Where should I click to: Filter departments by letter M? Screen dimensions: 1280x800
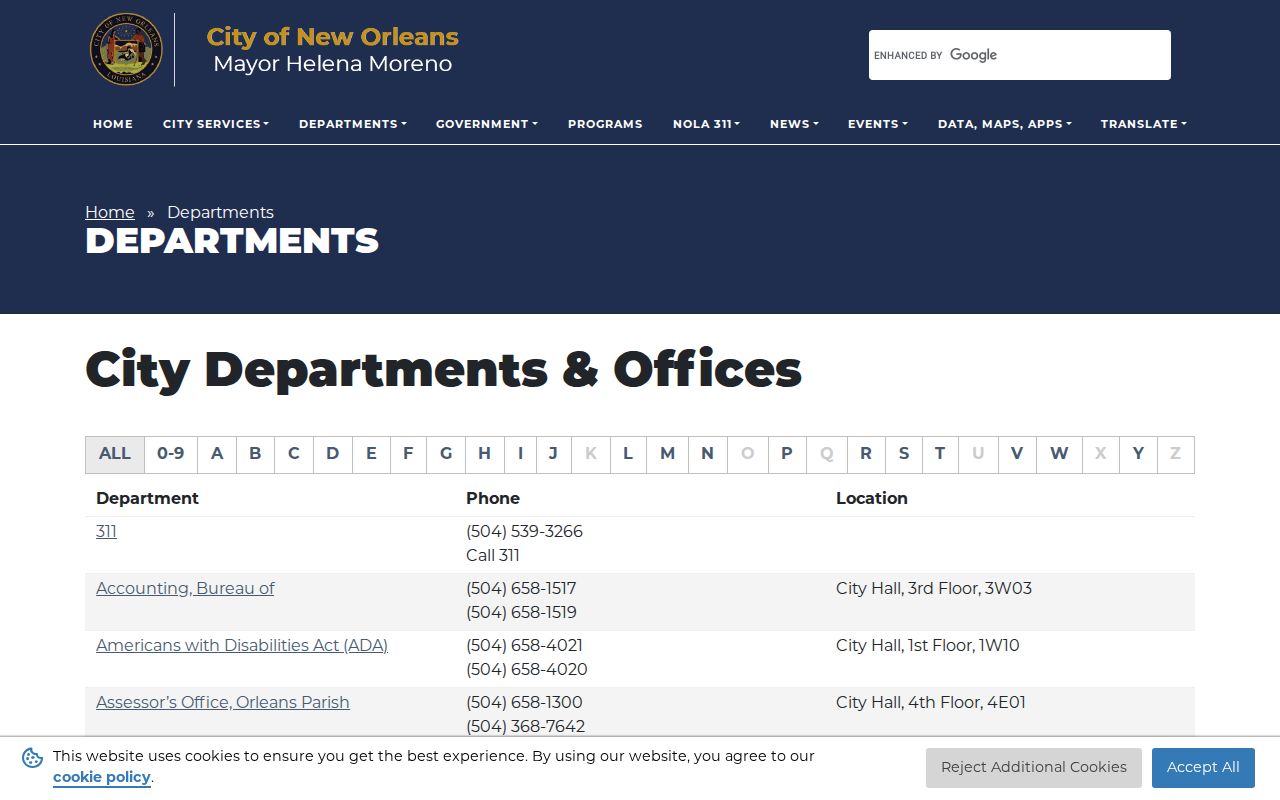pos(667,454)
